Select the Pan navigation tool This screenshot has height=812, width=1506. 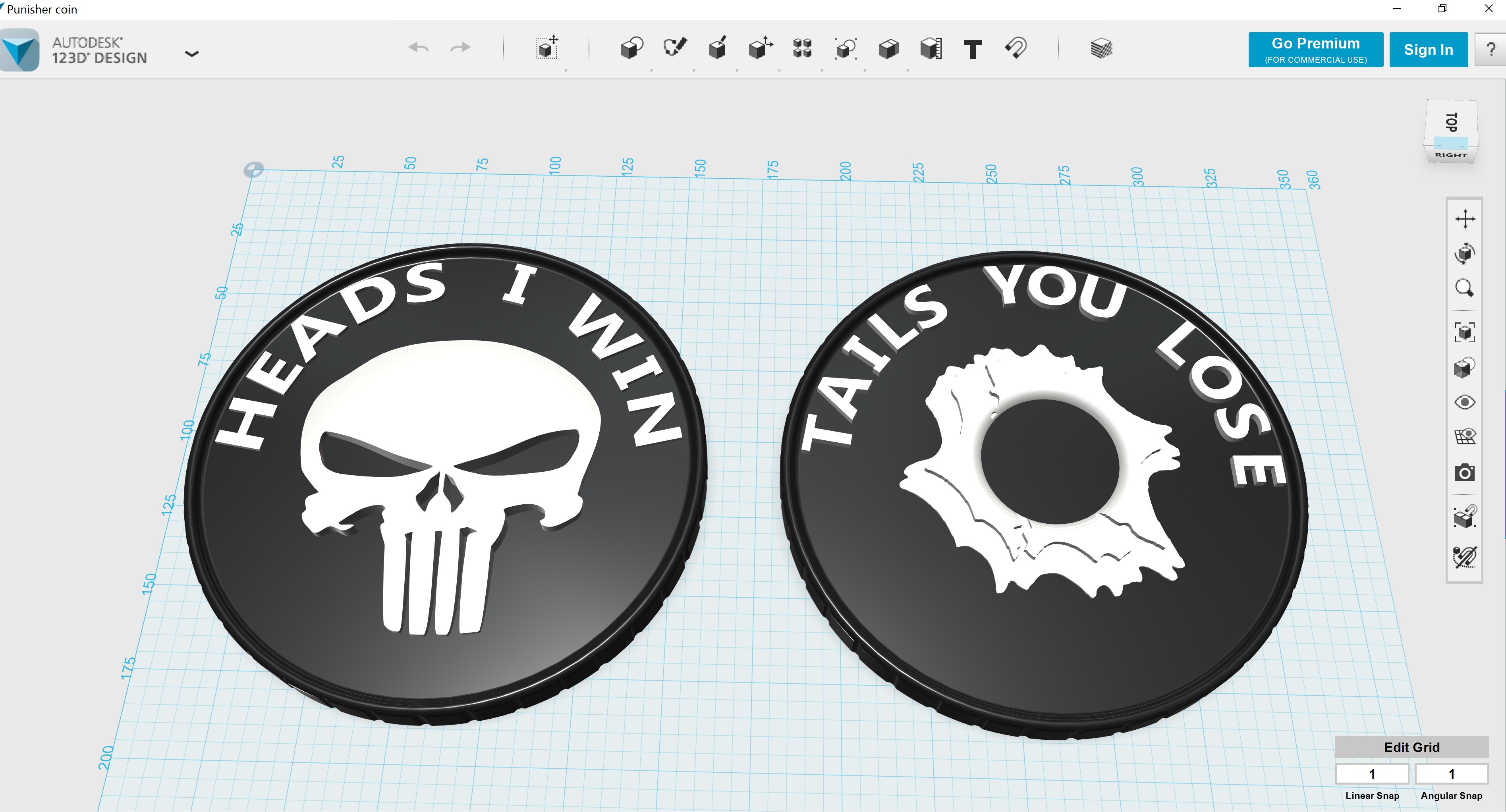(x=1464, y=219)
